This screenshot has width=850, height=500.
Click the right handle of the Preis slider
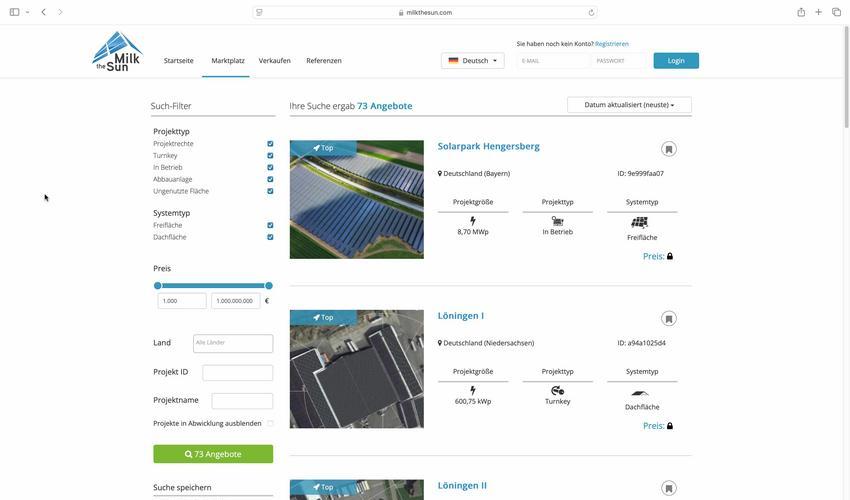[x=268, y=286]
